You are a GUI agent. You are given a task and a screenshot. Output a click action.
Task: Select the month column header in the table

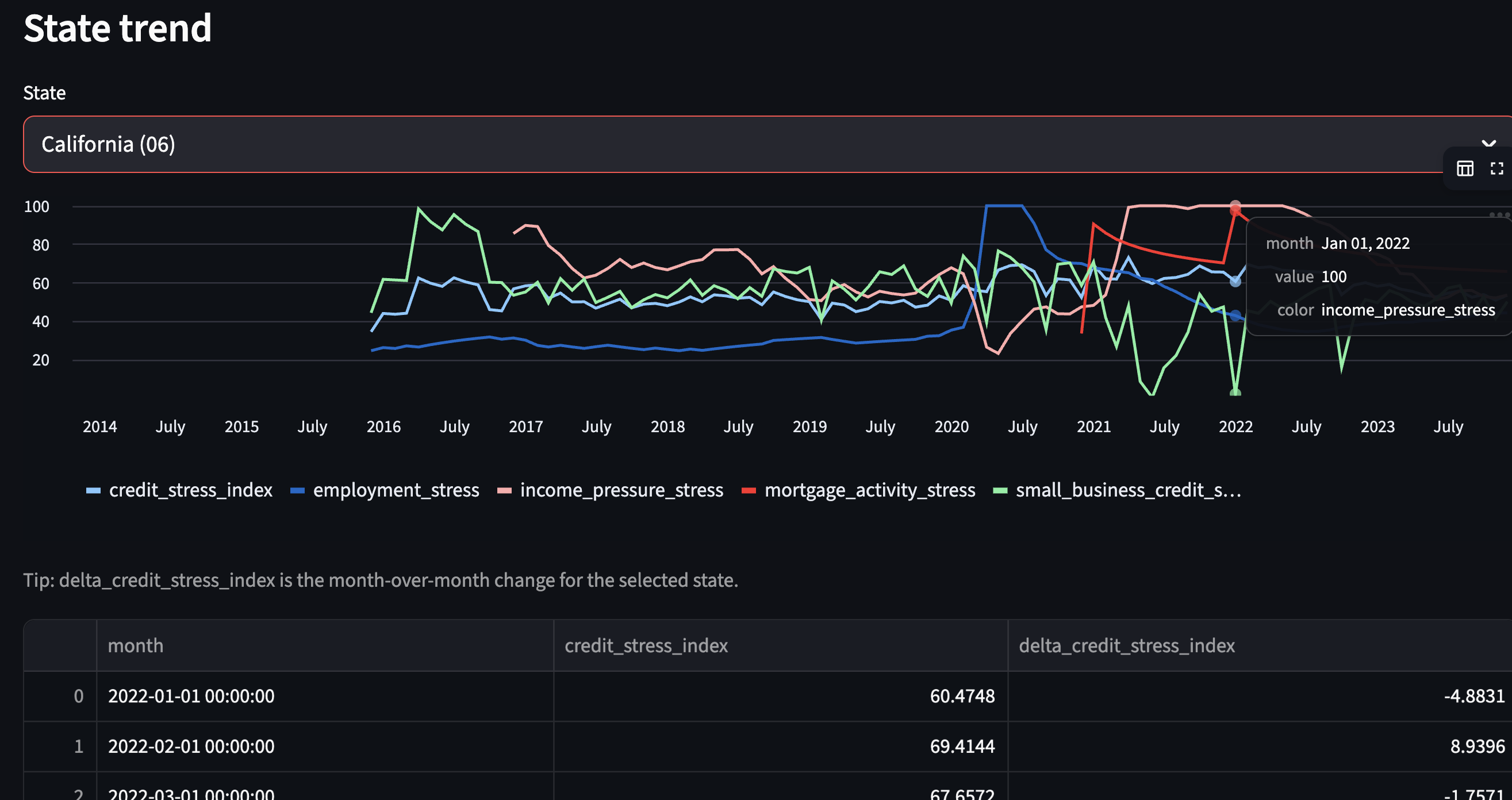coord(136,645)
